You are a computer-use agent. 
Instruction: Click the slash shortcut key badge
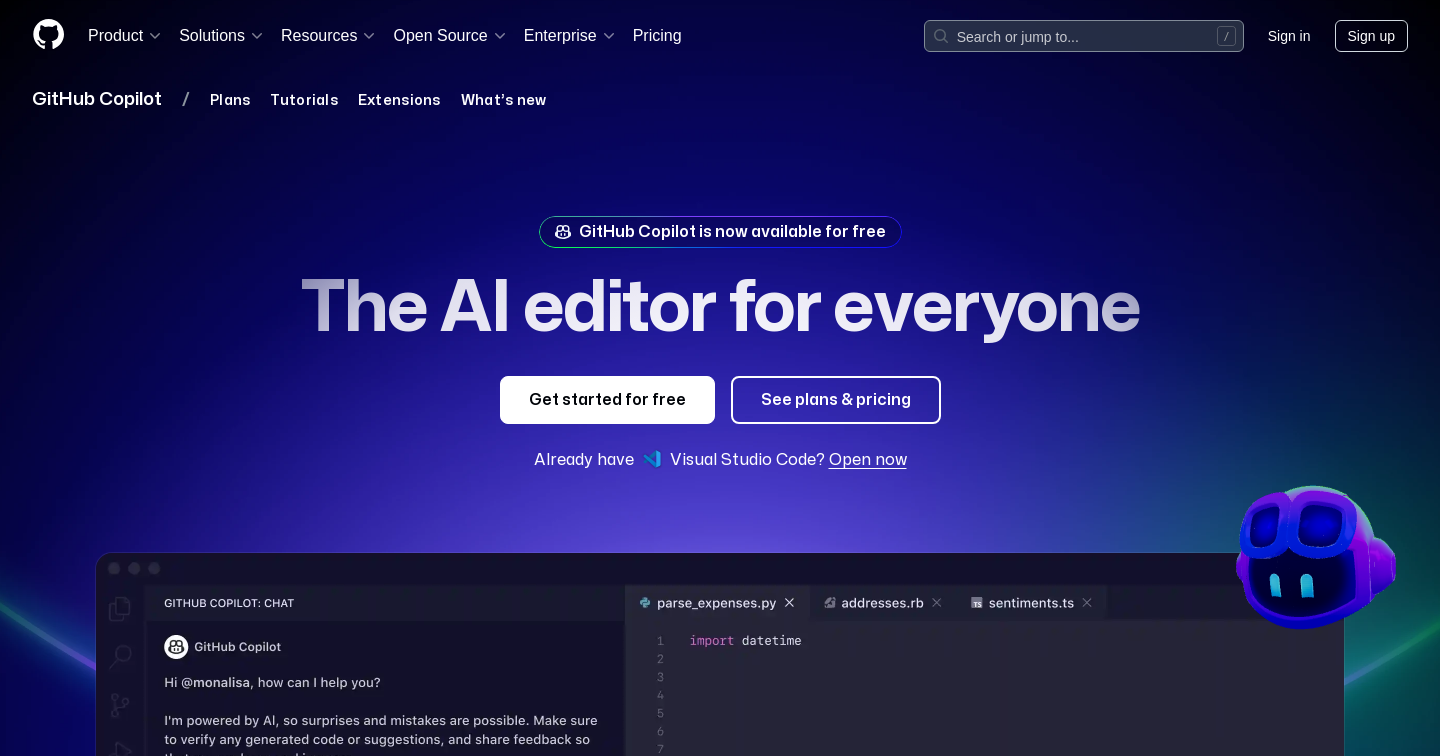click(1226, 36)
